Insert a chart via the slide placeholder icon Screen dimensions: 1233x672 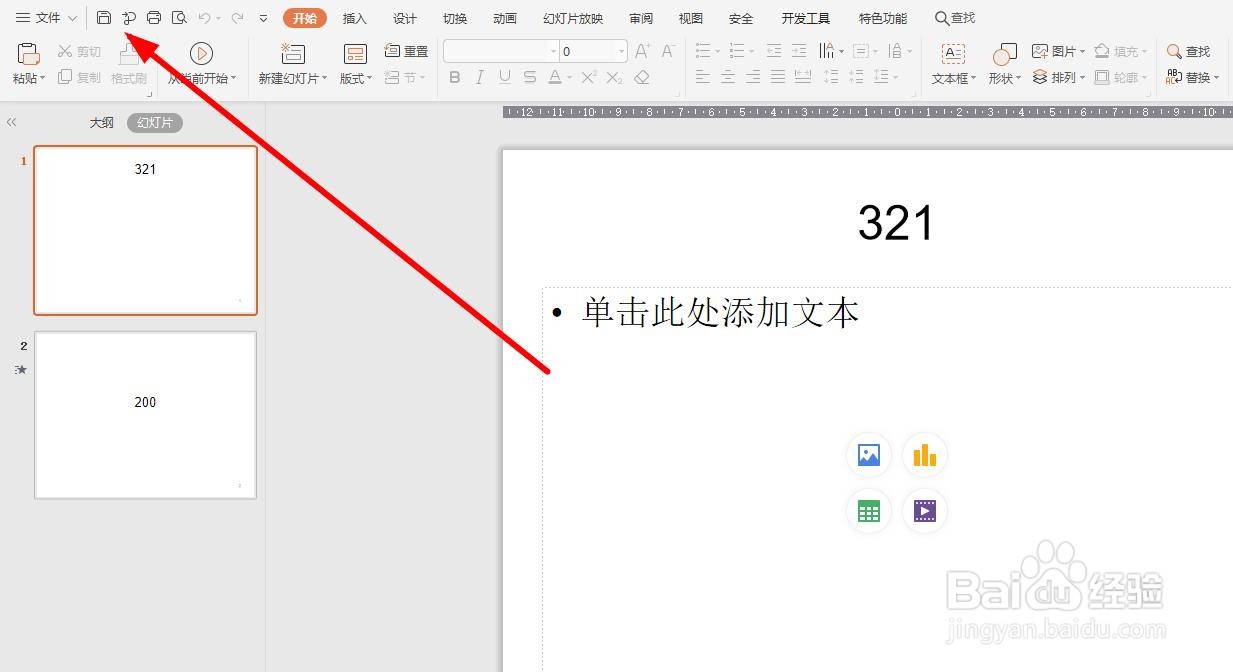point(924,455)
